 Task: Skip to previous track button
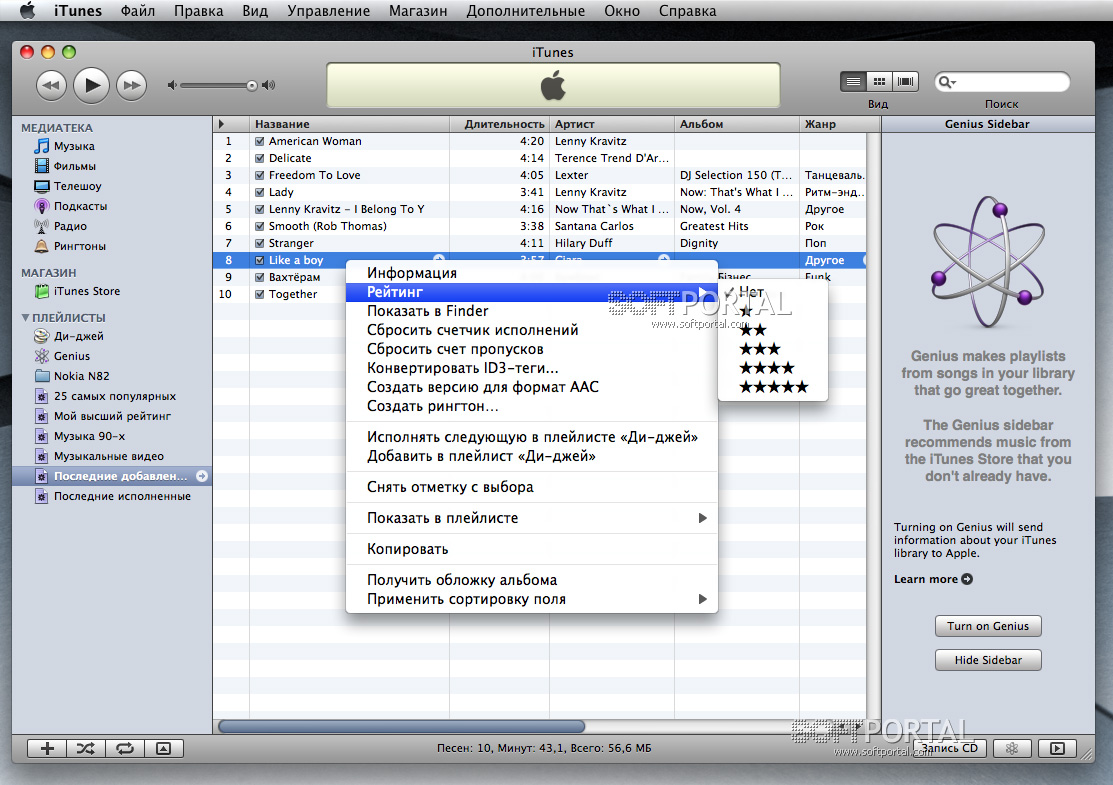coord(51,85)
